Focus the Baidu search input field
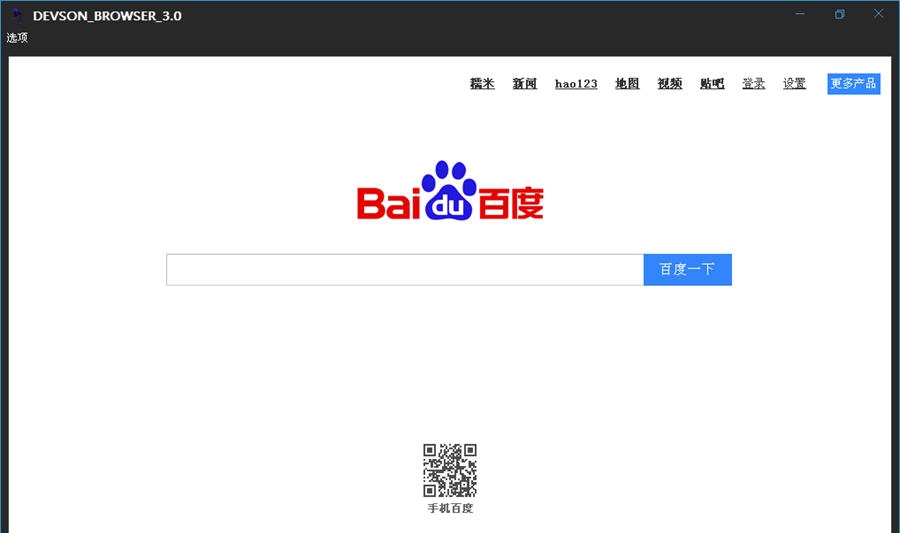This screenshot has height=533, width=900. [405, 270]
